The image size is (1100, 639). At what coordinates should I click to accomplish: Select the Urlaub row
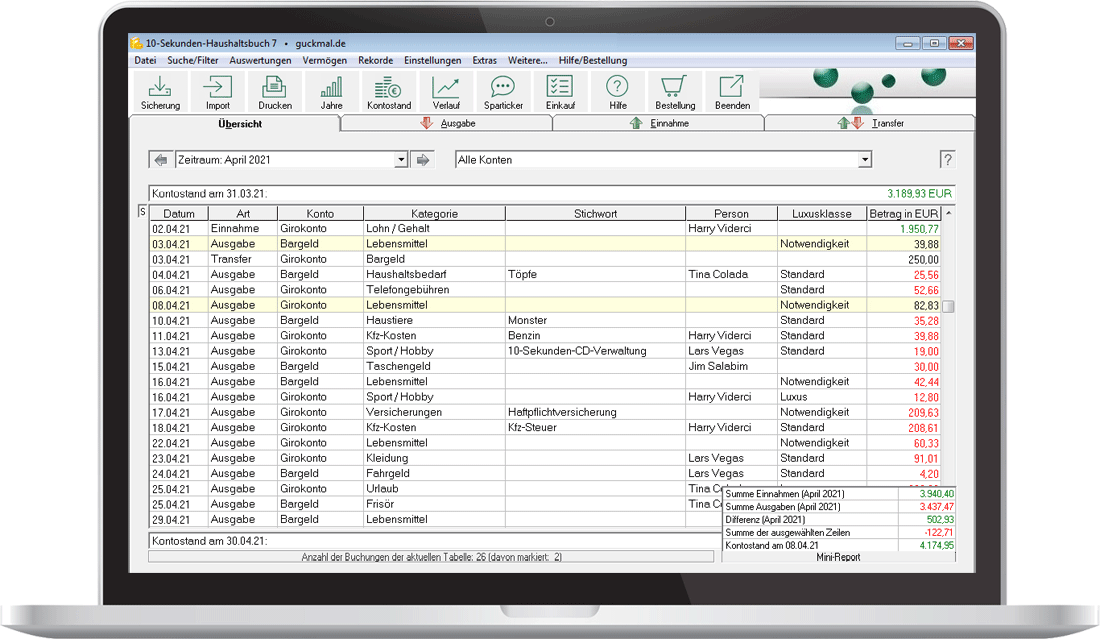point(436,489)
